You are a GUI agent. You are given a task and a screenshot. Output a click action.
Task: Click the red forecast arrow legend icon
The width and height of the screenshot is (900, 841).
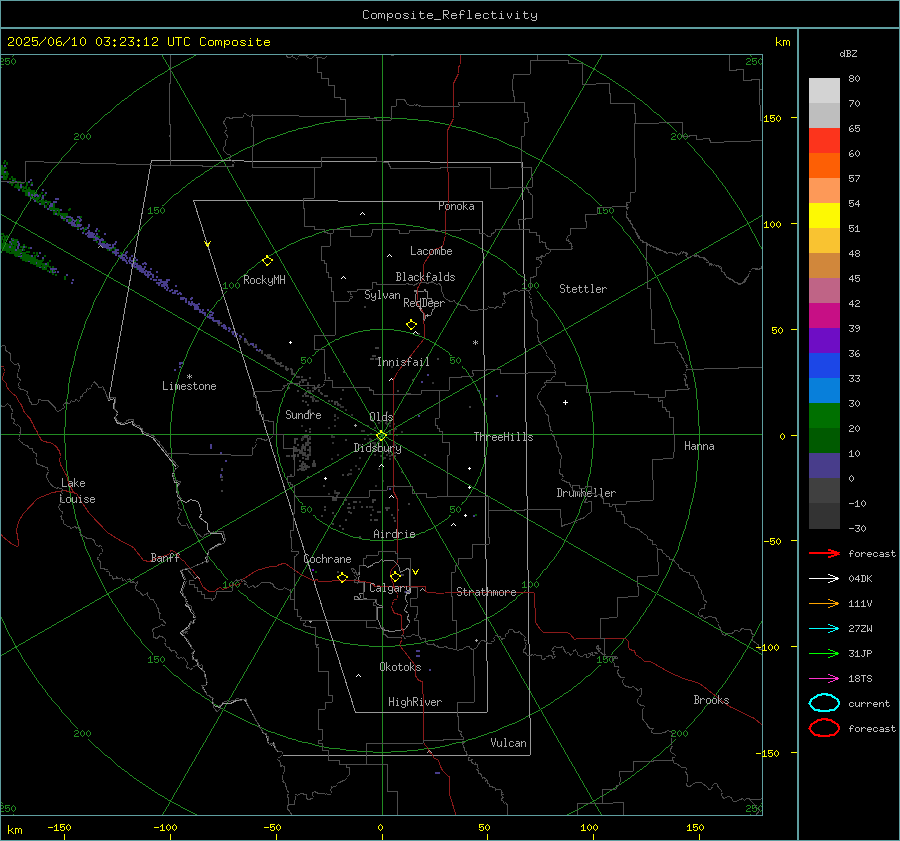pos(824,553)
